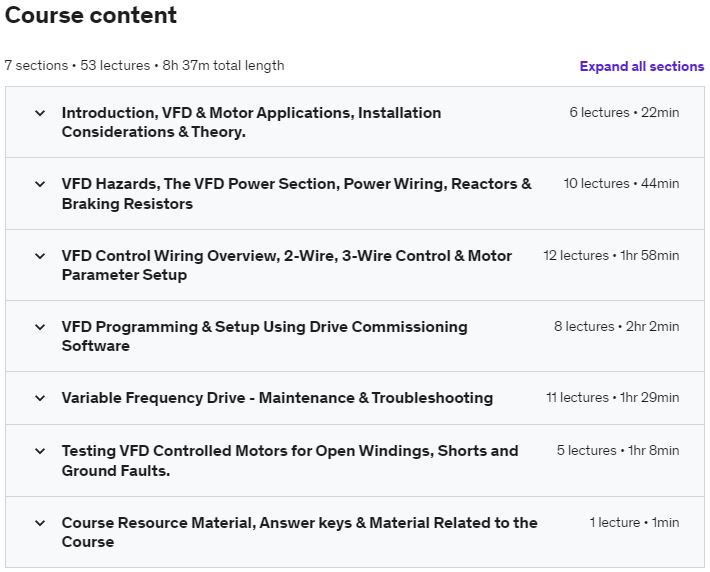This screenshot has height=572, width=710.
Task: Open the Introduction, VFD & Motor Applications title
Action: point(251,122)
